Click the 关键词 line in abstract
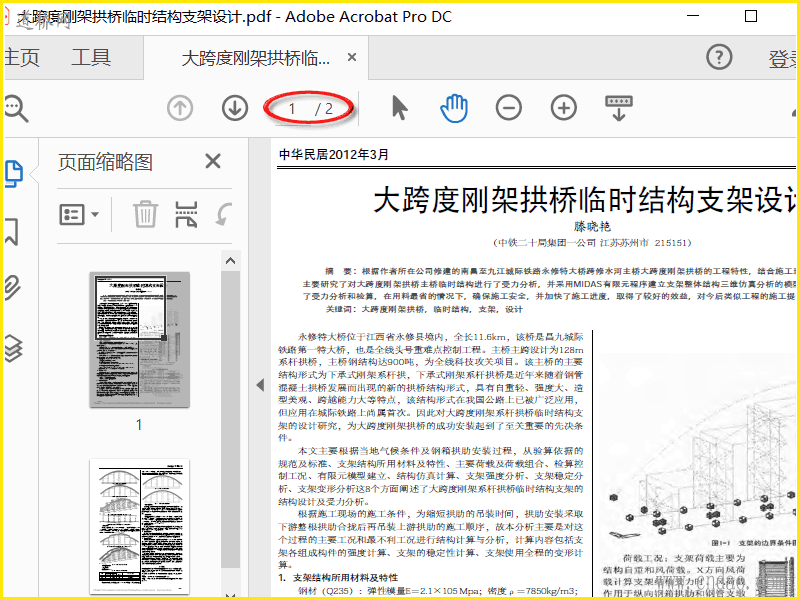800x600 pixels. 424,309
